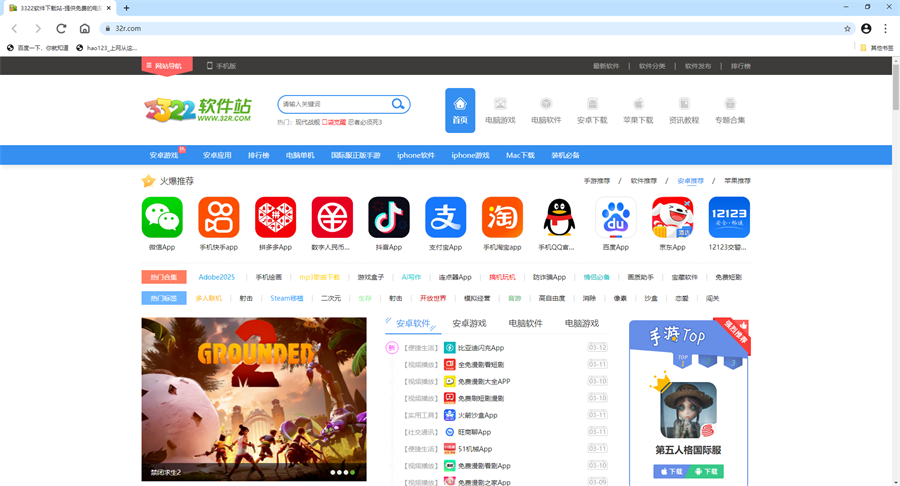Open the 京东App dog icon

(x=673, y=217)
